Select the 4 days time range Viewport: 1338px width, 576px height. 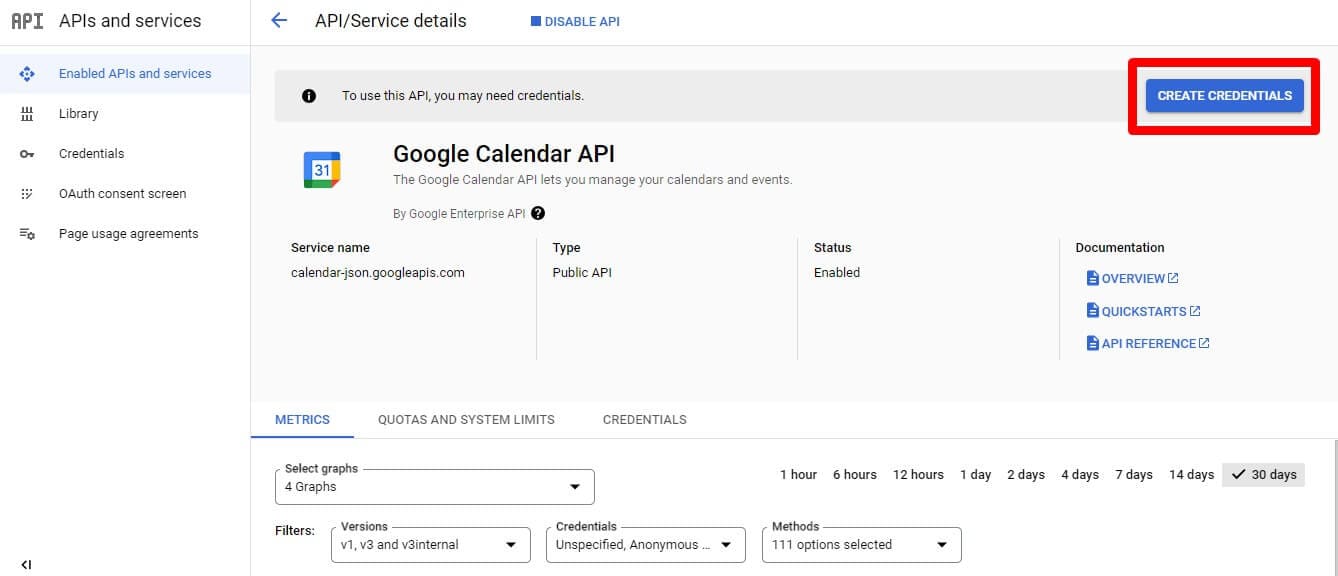coord(1080,475)
